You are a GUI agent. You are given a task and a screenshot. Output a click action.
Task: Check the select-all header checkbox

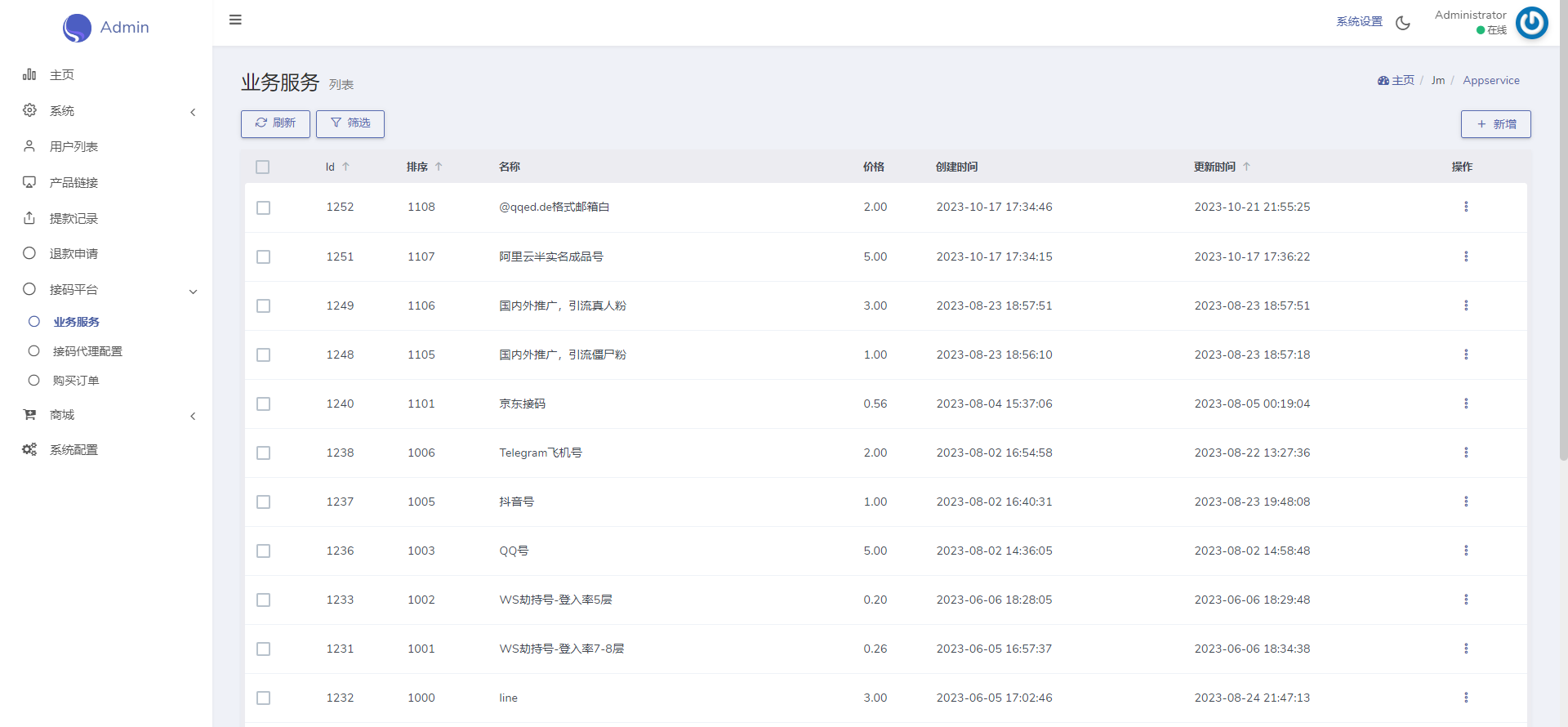[x=262, y=167]
